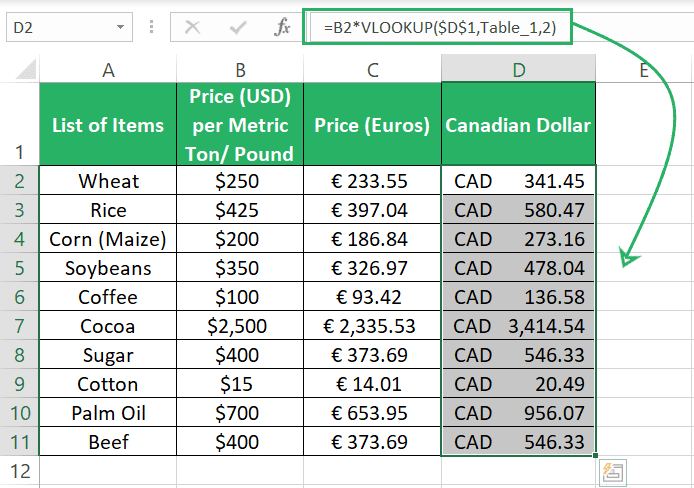Click the € 653.95 Palm Oil cell
This screenshot has height=488, width=694.
point(372,413)
